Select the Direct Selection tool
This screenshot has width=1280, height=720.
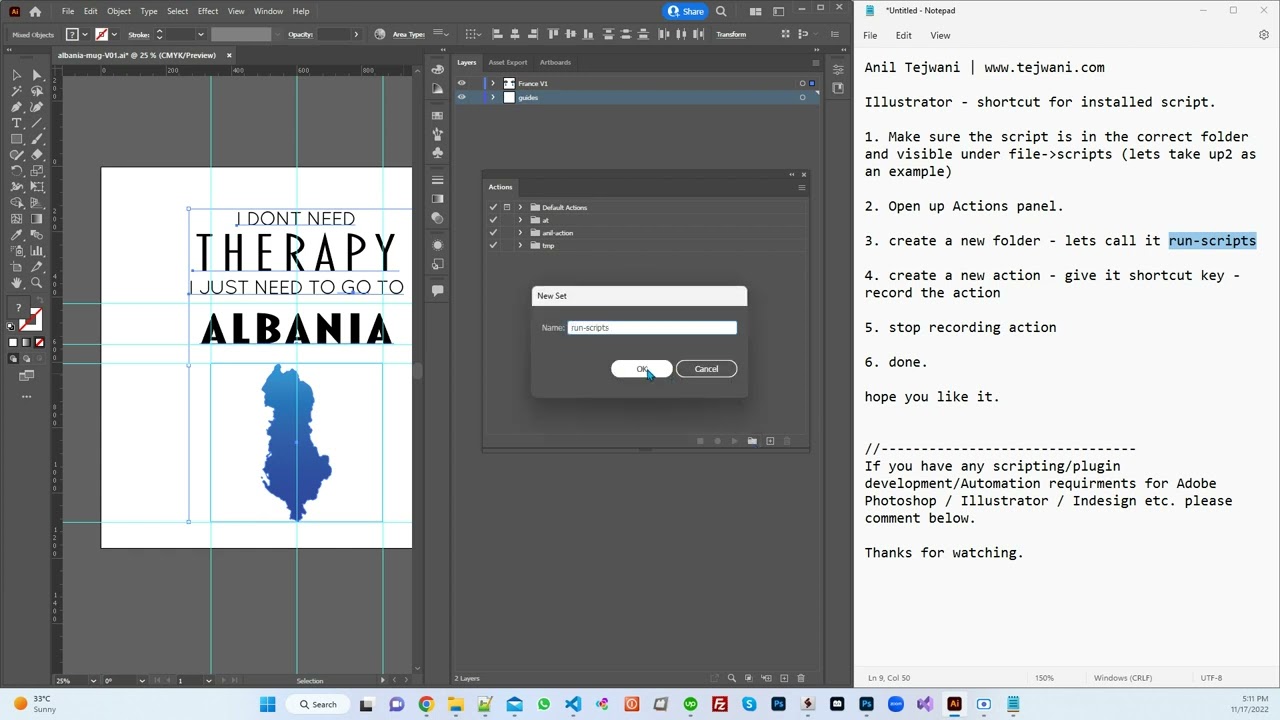click(x=37, y=75)
